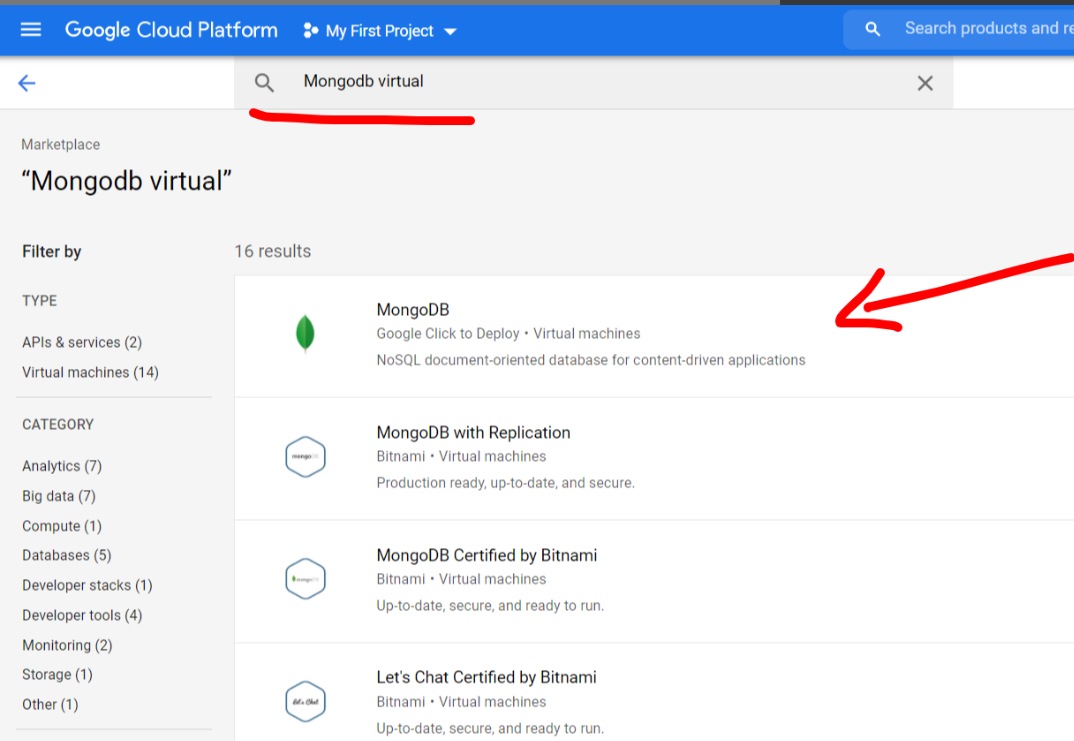The height and width of the screenshot is (741, 1074).
Task: Filter by Virtual machines (14)
Action: tap(90, 373)
